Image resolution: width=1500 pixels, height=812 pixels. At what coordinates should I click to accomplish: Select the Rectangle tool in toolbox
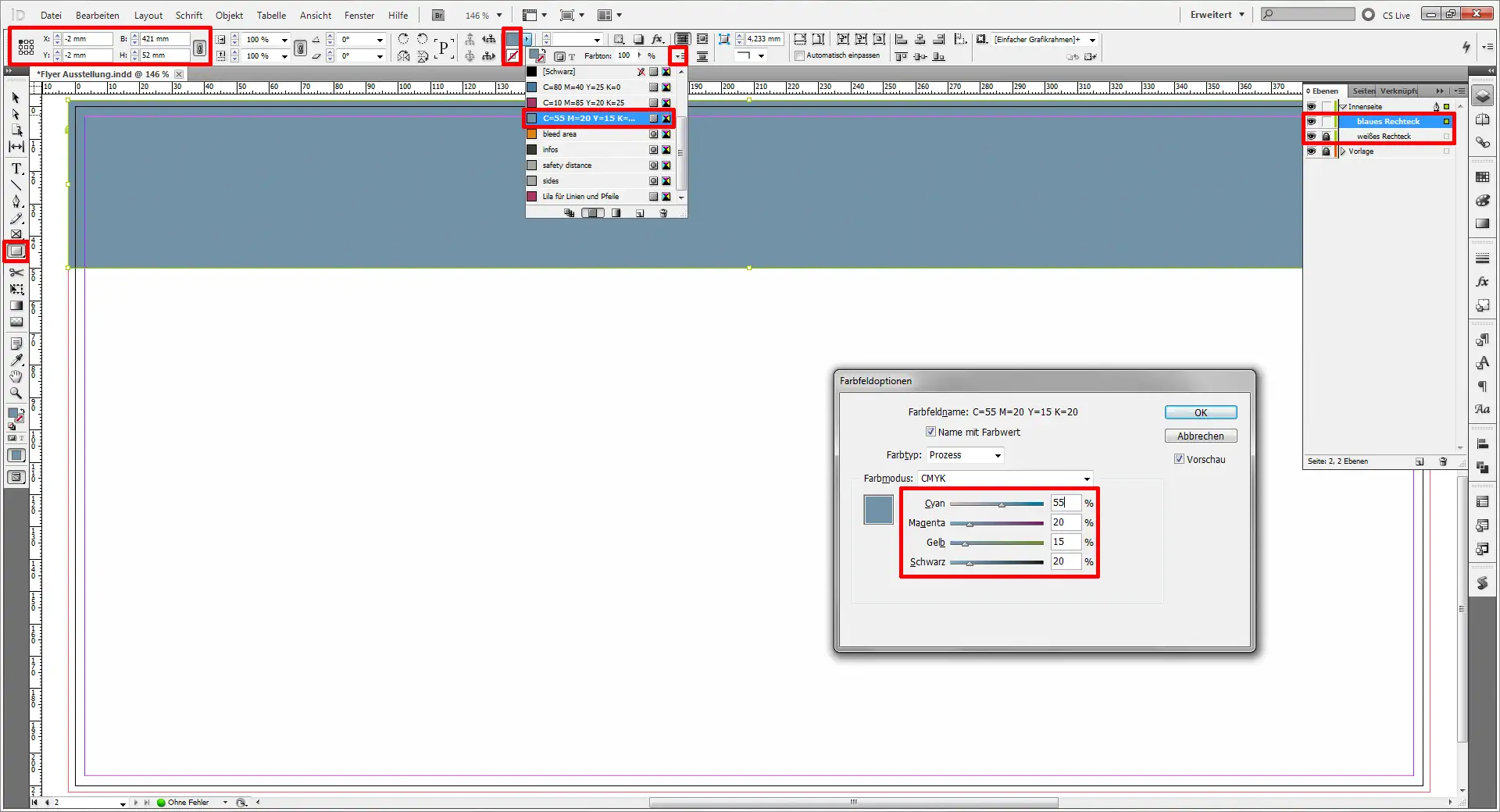click(16, 251)
